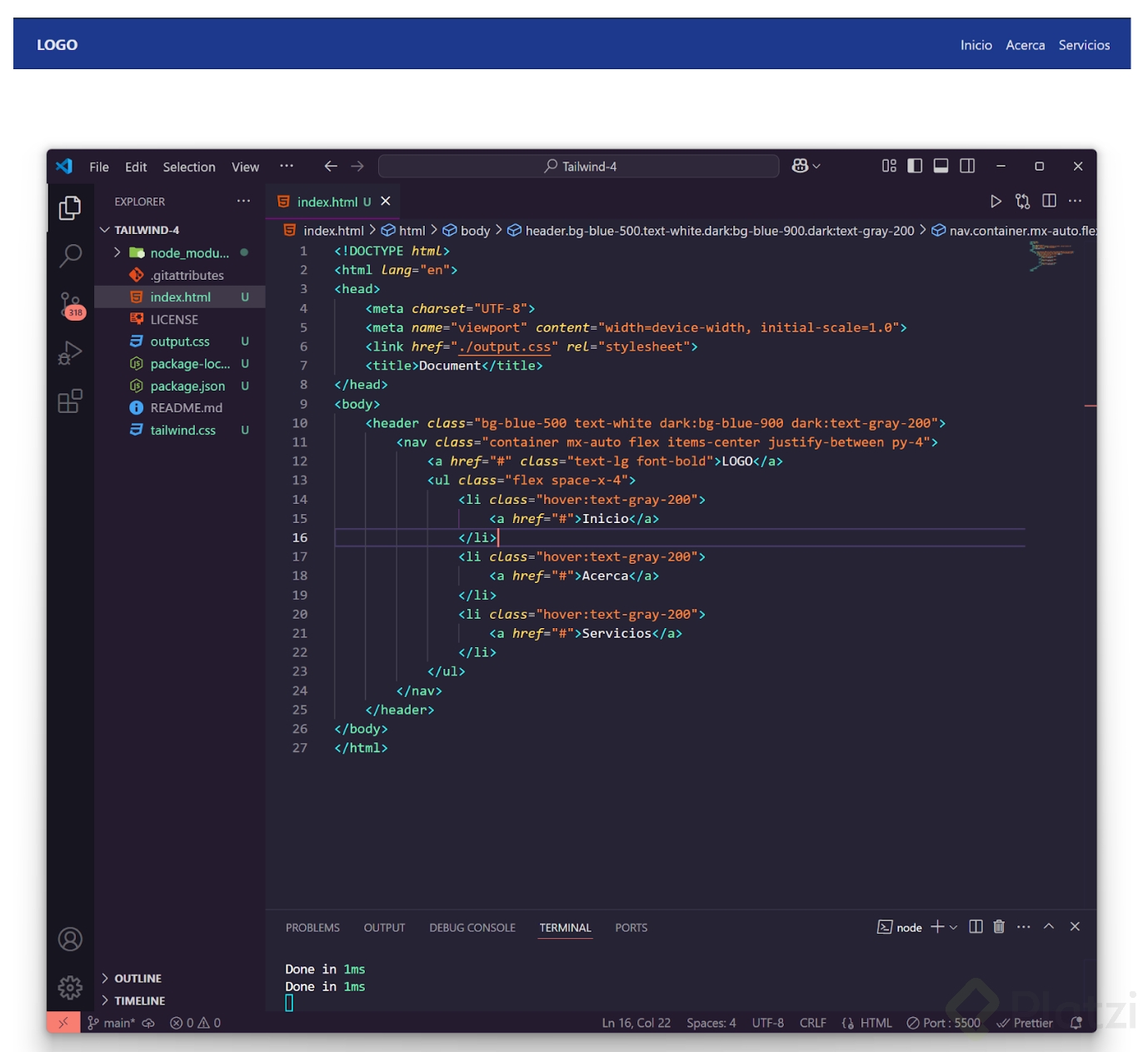Select the Run and Debug icon

70,351
